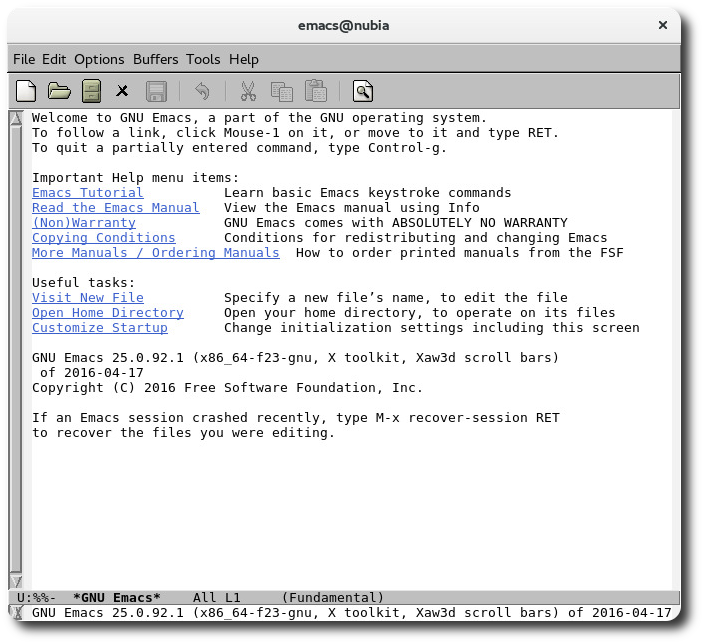Click the Undo arrow icon
Viewport: 704px width, 644px height.
(202, 92)
